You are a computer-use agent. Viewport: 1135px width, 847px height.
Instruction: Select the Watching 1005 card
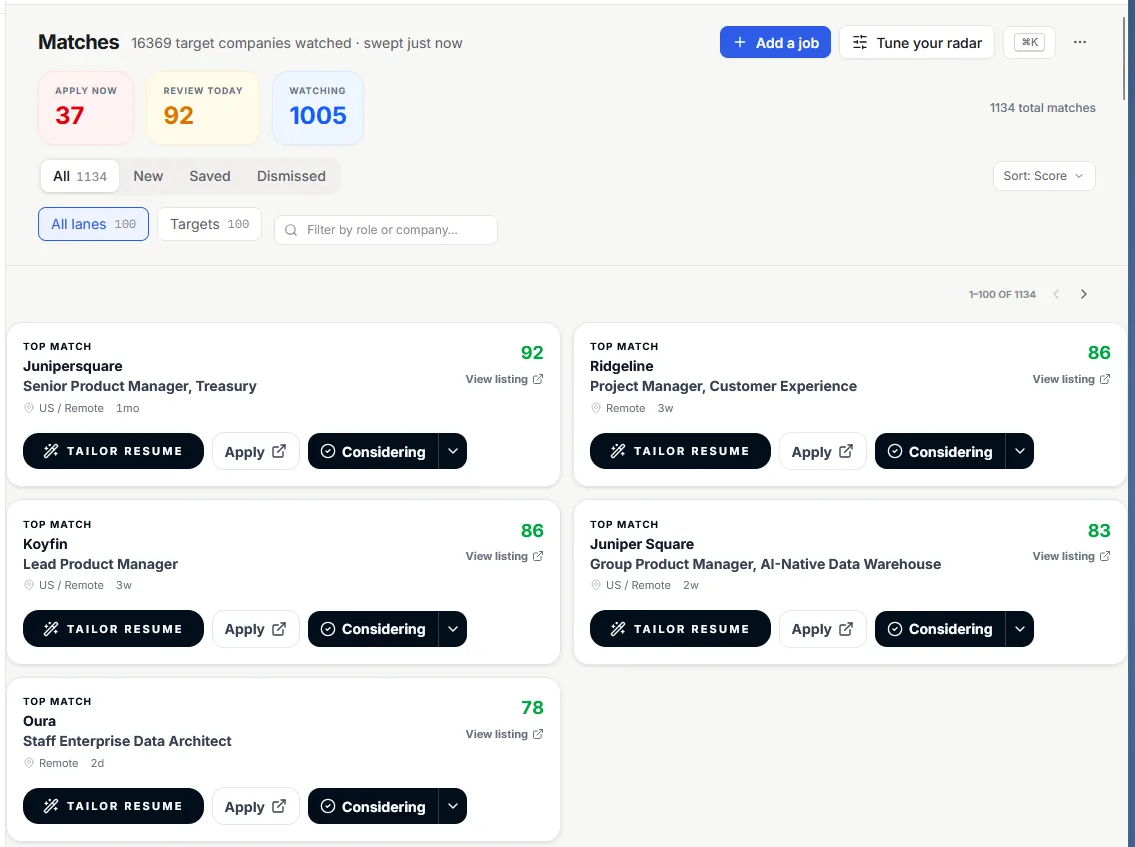[x=318, y=108]
